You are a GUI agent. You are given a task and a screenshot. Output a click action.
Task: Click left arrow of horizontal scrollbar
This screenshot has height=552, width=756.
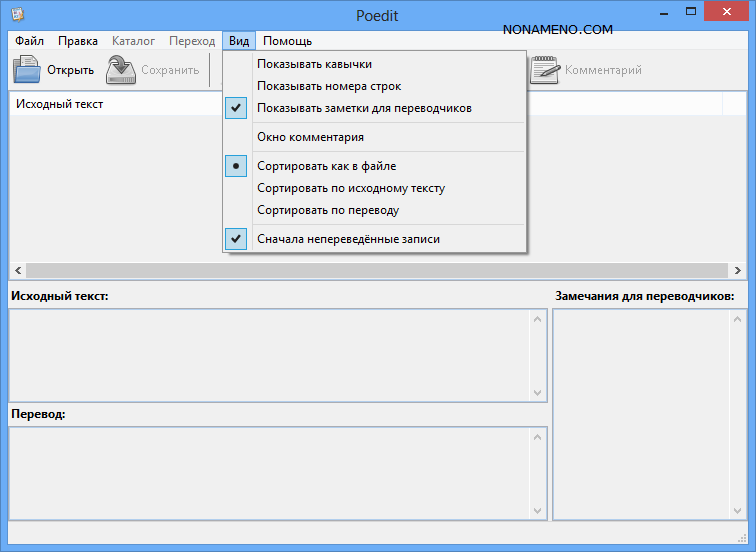tap(17, 271)
